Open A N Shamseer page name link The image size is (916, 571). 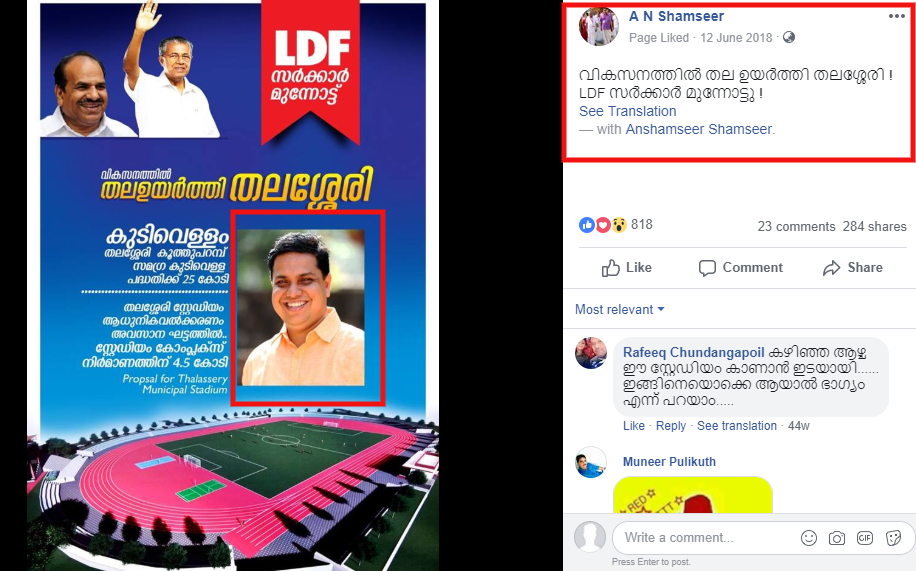[676, 16]
